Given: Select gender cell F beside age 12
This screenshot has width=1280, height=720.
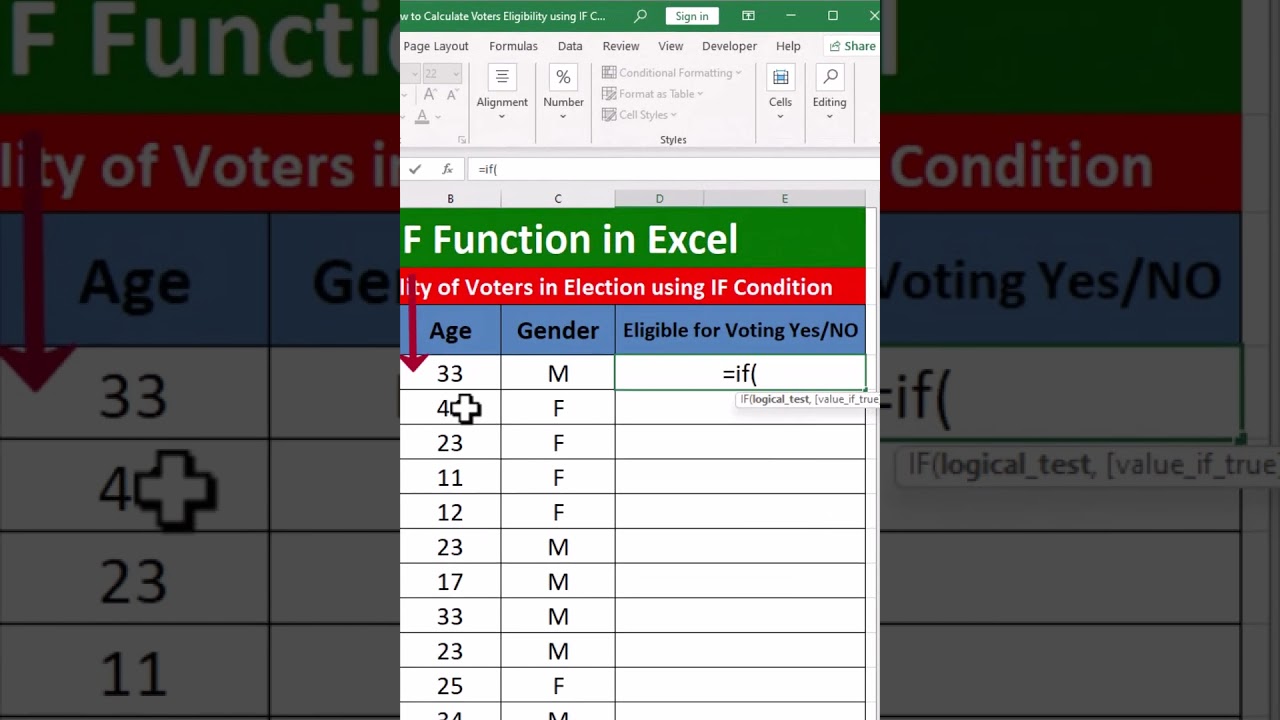Looking at the screenshot, I should point(558,512).
